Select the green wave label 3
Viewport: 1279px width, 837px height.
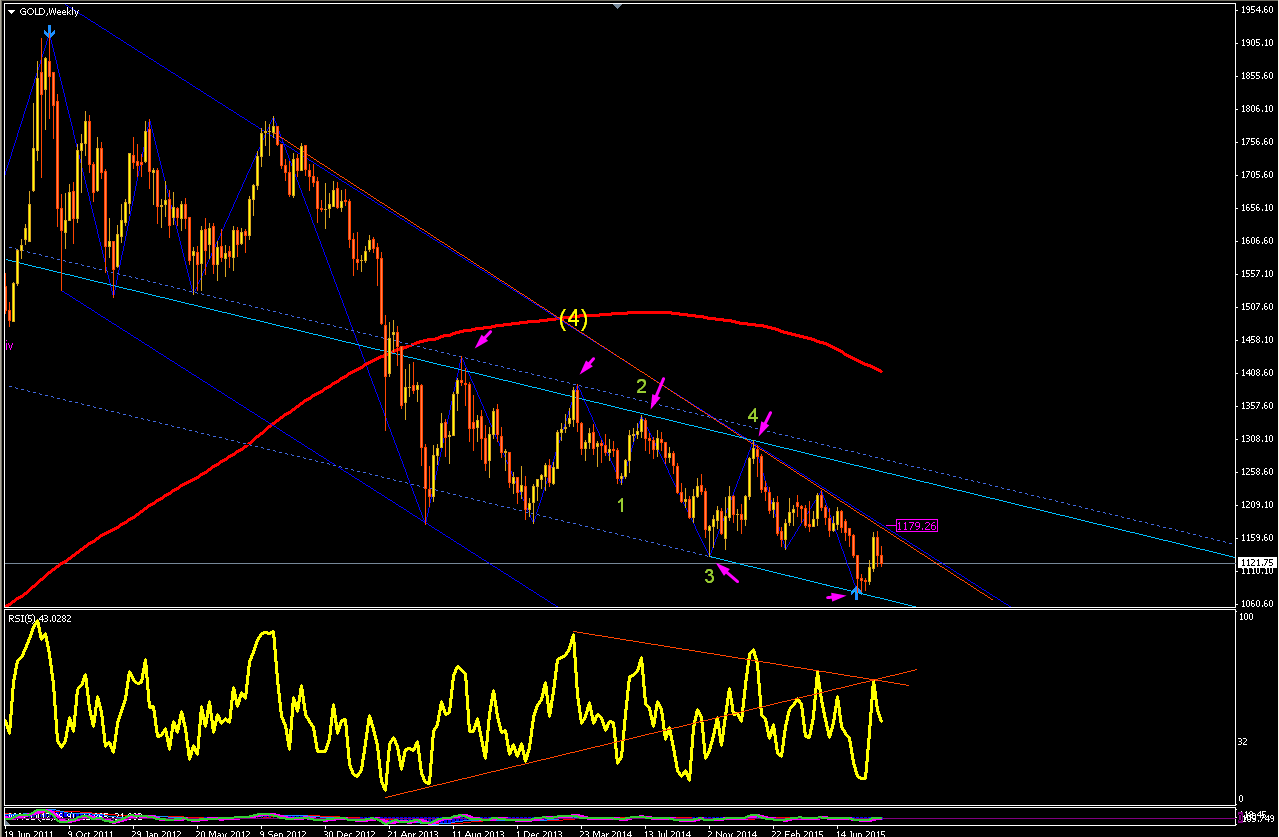point(710,575)
